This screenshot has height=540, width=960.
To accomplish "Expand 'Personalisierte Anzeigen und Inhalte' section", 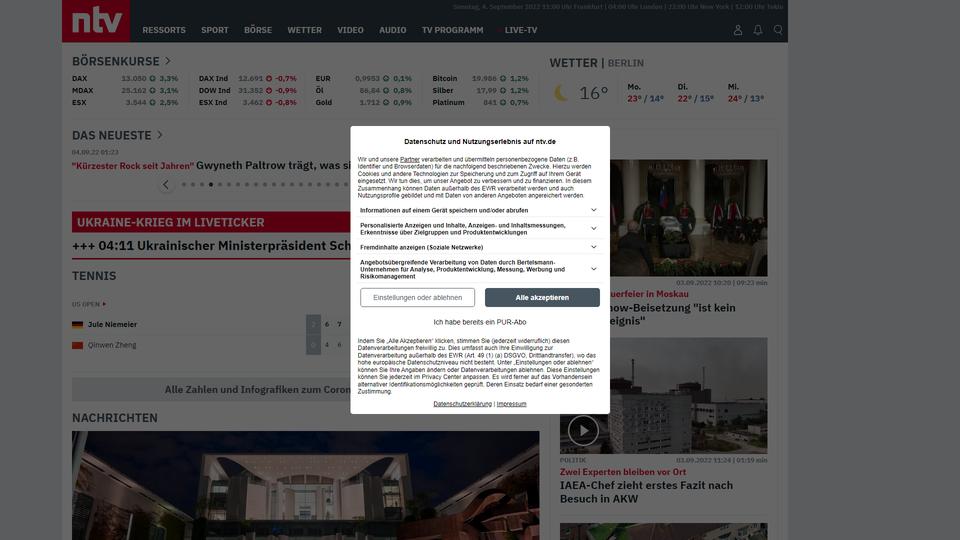I will click(x=479, y=229).
